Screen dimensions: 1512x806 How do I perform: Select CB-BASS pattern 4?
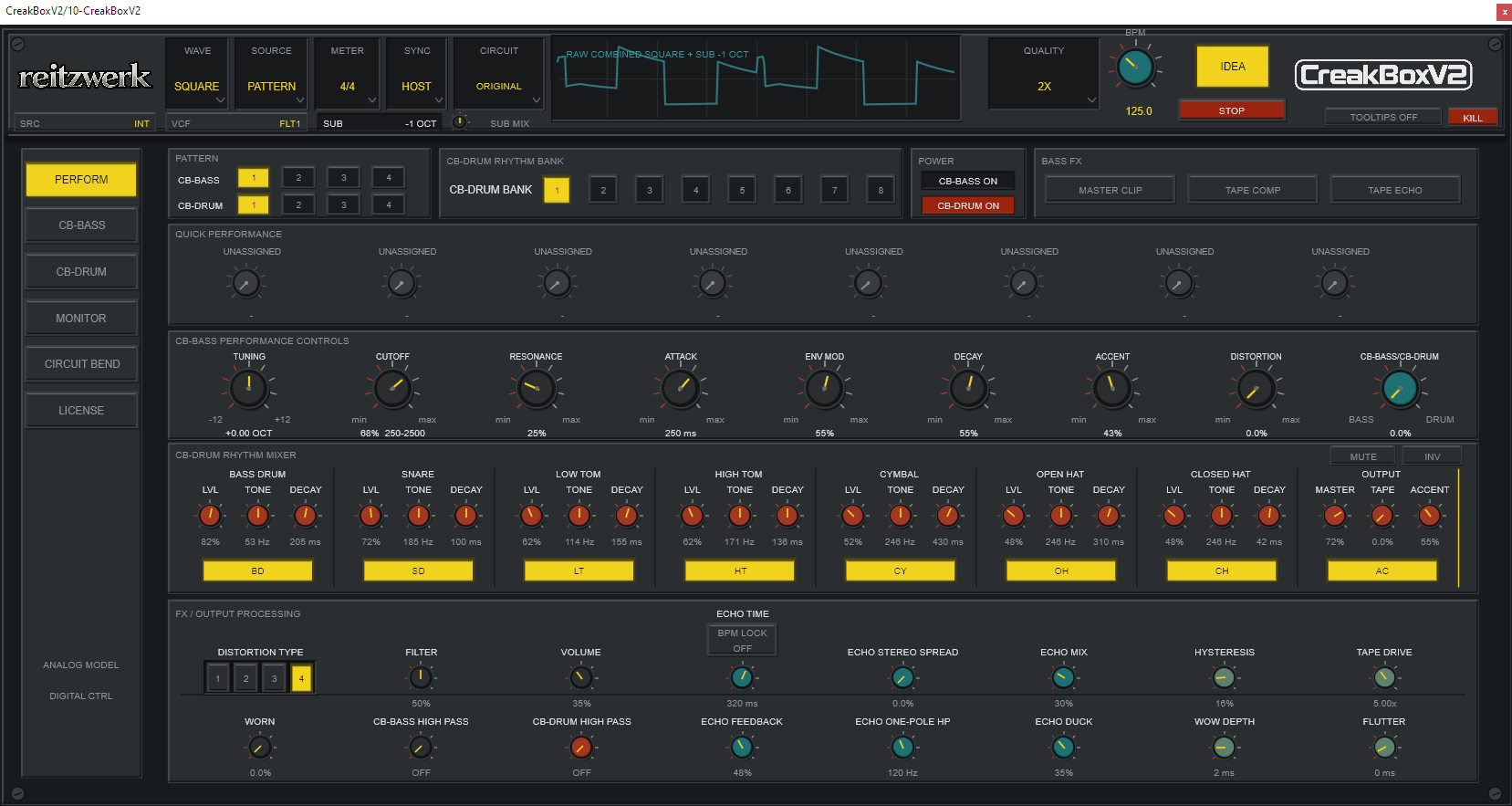pos(389,178)
